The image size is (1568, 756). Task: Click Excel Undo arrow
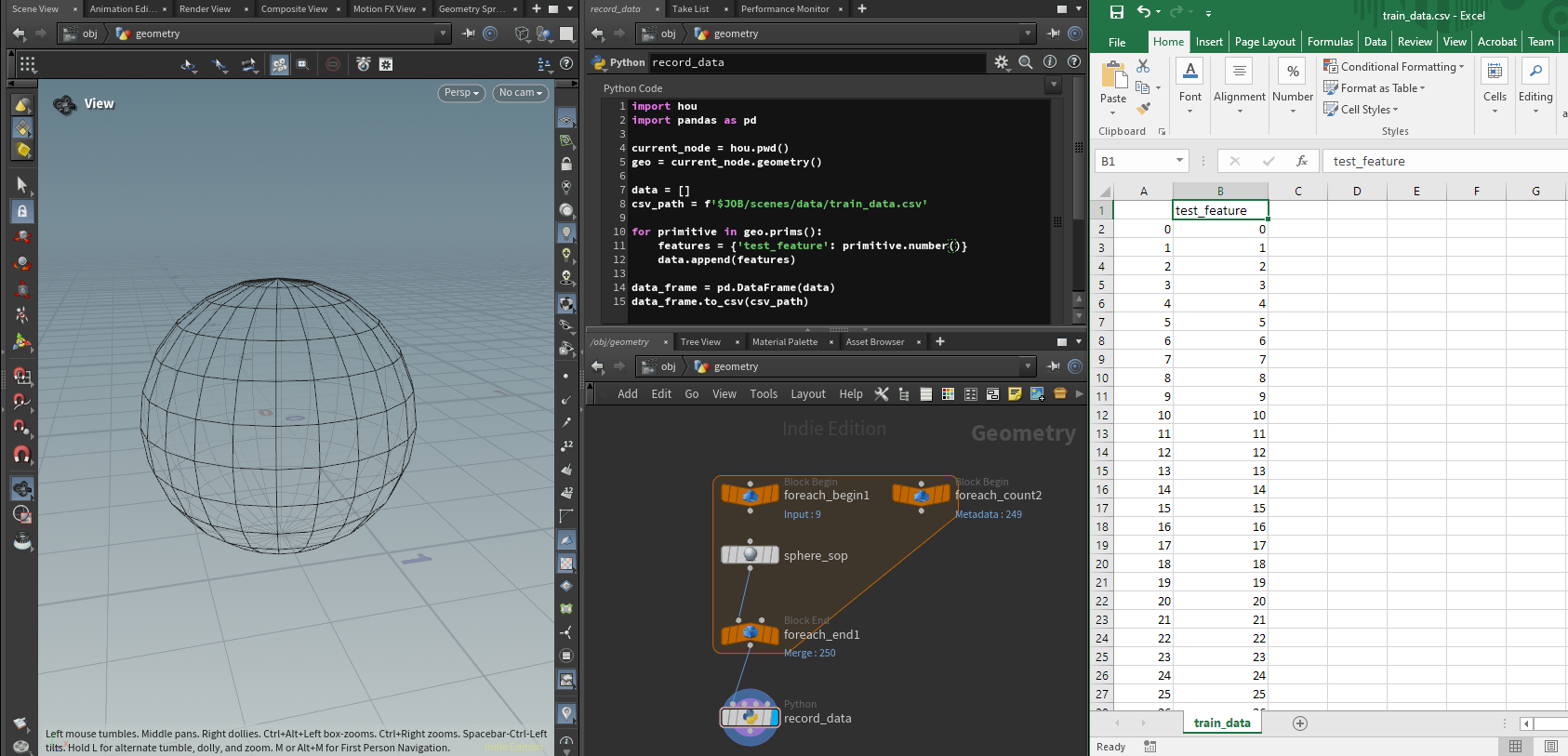(1143, 12)
